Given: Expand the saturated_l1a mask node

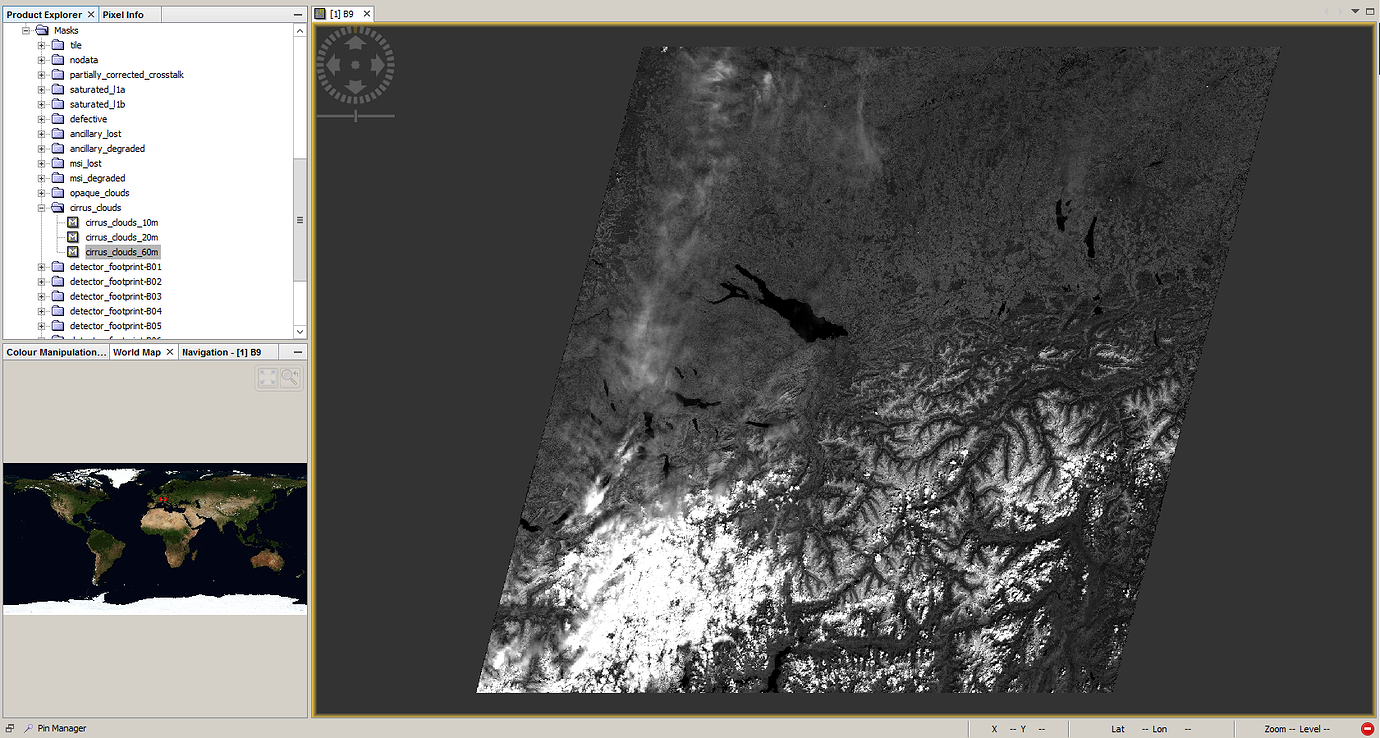Looking at the screenshot, I should (40, 89).
